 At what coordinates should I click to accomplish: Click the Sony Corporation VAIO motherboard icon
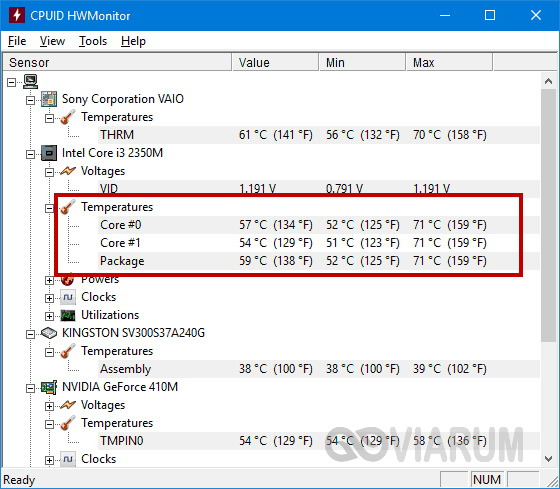pos(49,99)
